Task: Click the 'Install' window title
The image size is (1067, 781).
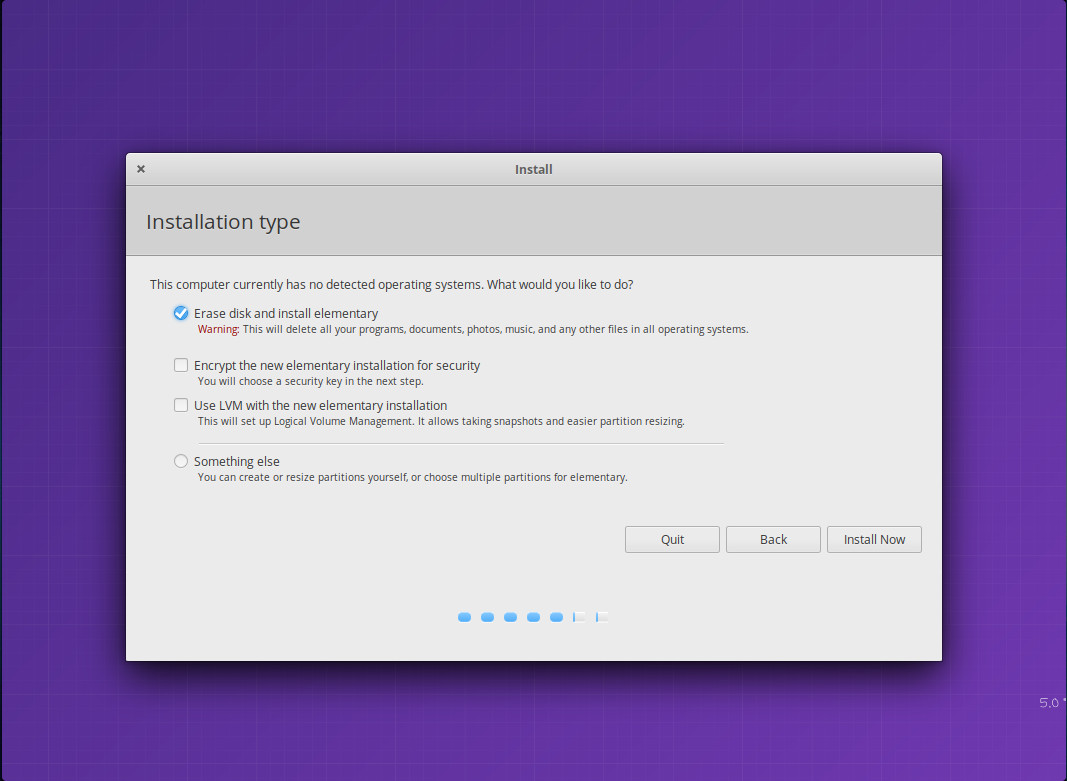Action: click(534, 169)
